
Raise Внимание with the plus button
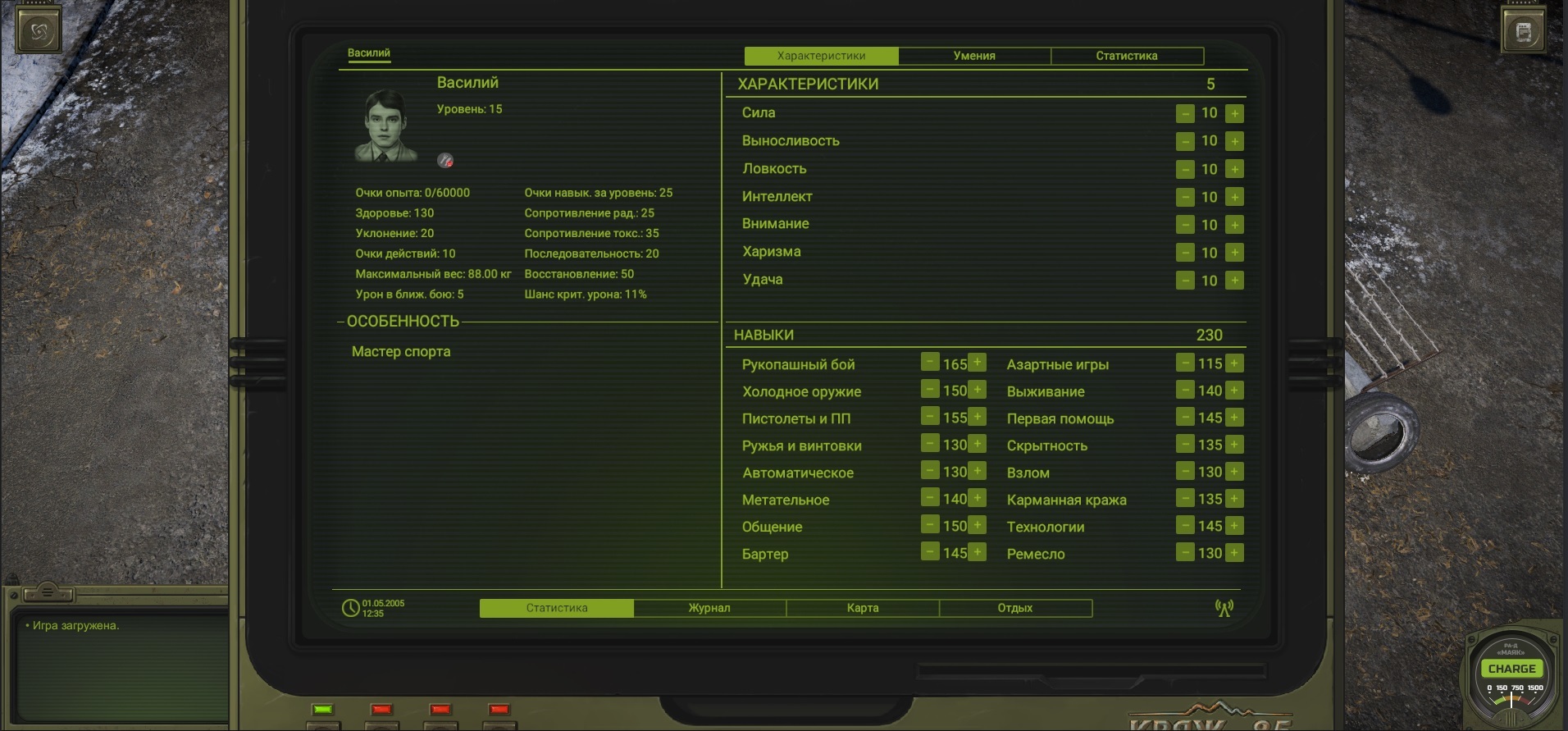pos(1234,225)
